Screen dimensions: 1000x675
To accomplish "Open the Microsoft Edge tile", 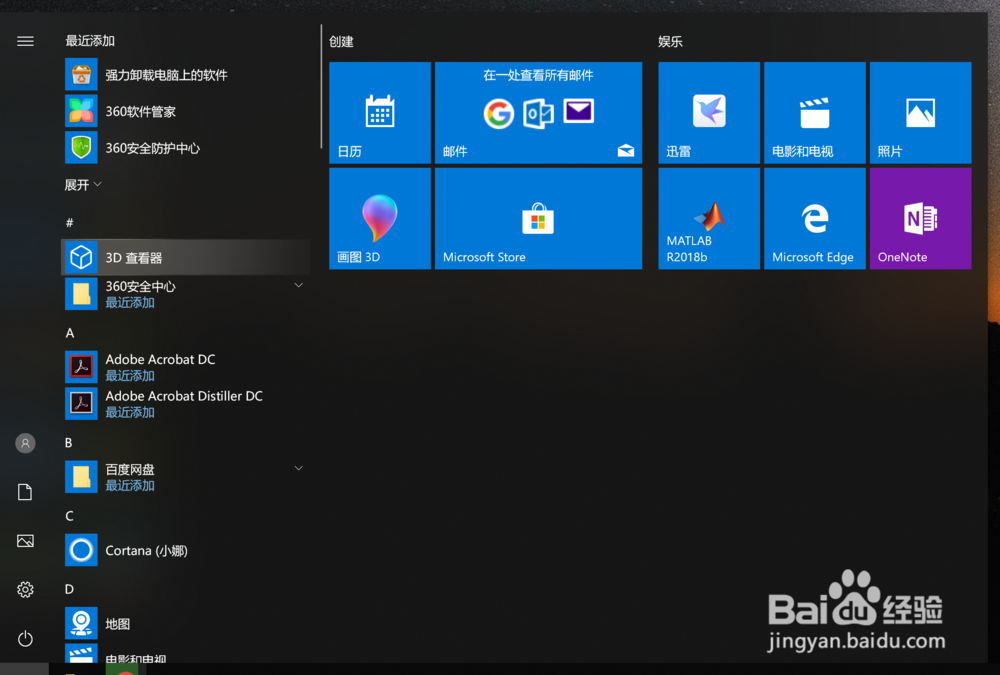I will coord(814,218).
